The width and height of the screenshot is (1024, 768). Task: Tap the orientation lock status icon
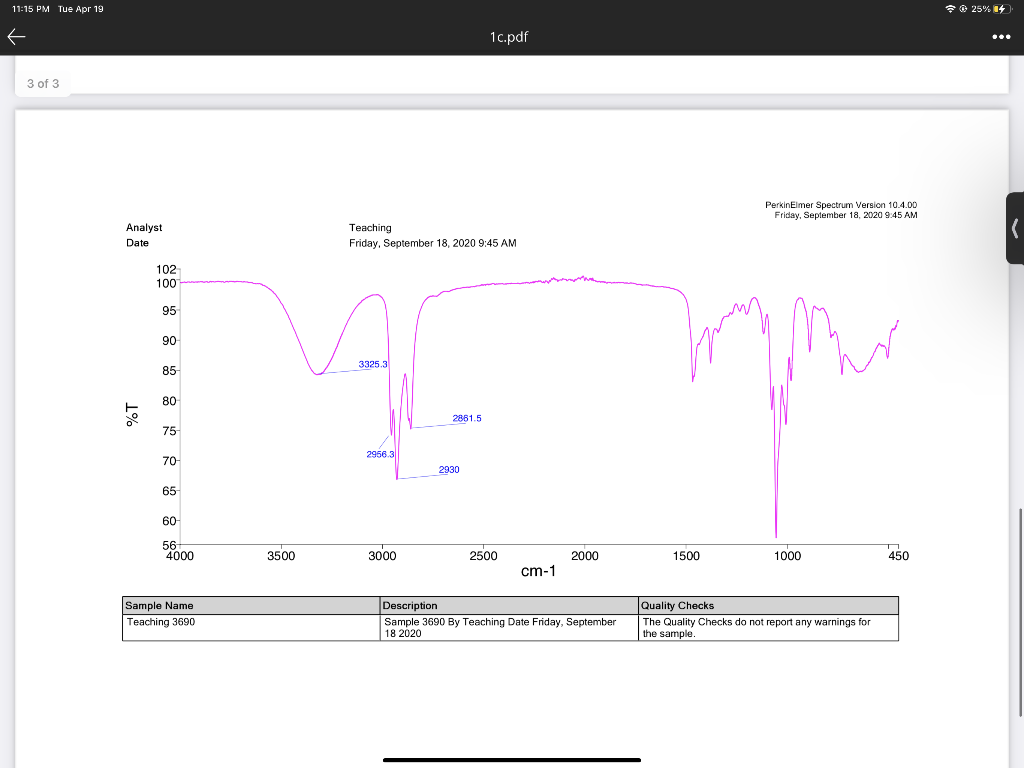(x=963, y=8)
